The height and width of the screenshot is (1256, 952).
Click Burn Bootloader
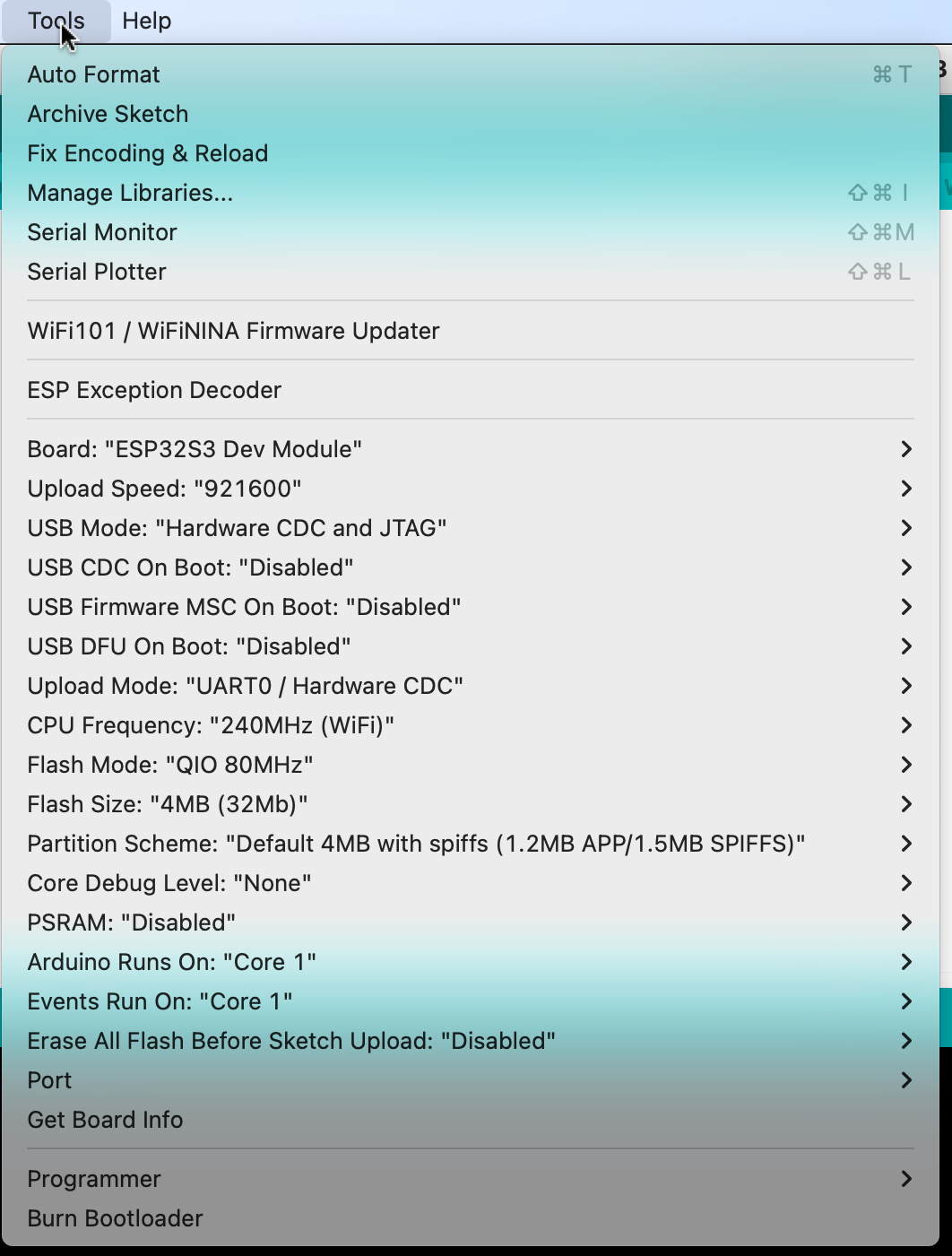115,1218
